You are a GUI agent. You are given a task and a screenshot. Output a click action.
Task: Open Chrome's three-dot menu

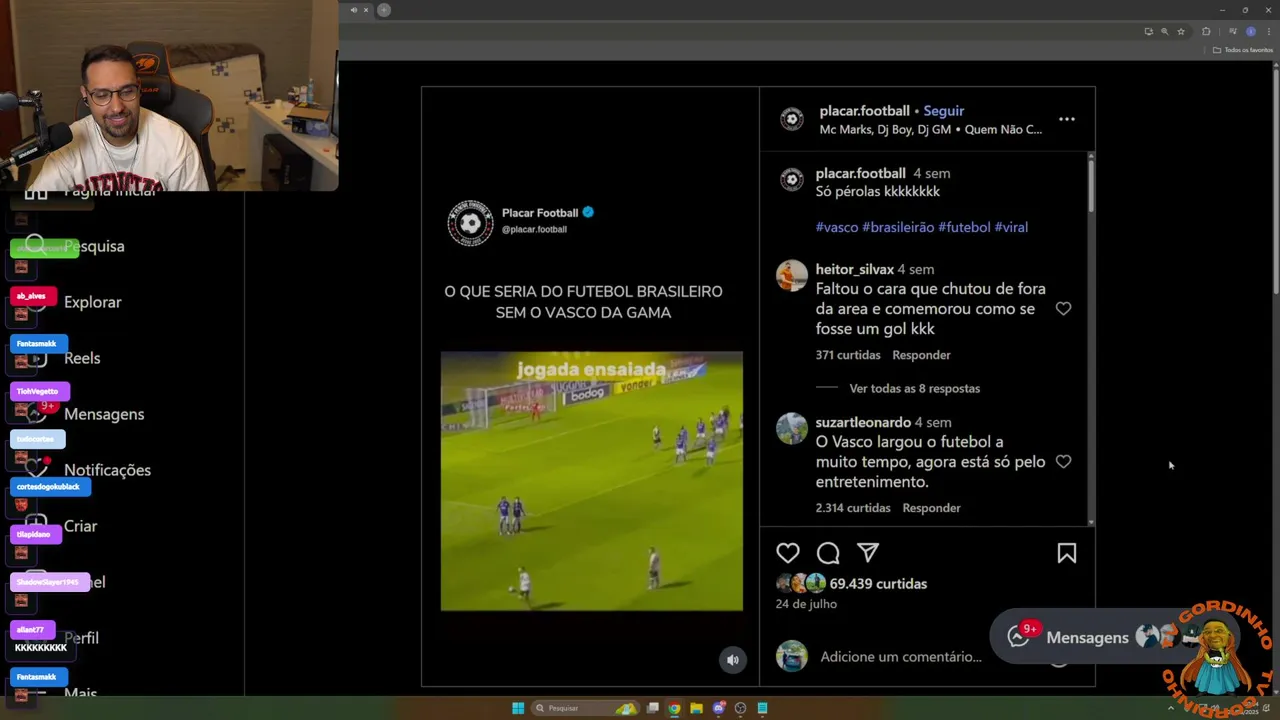click(1268, 31)
